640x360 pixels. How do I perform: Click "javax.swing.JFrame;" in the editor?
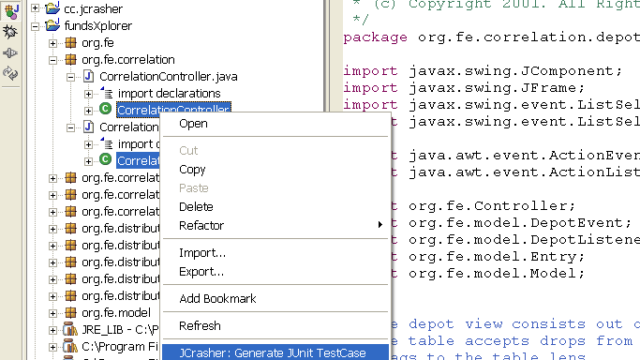click(x=497, y=88)
